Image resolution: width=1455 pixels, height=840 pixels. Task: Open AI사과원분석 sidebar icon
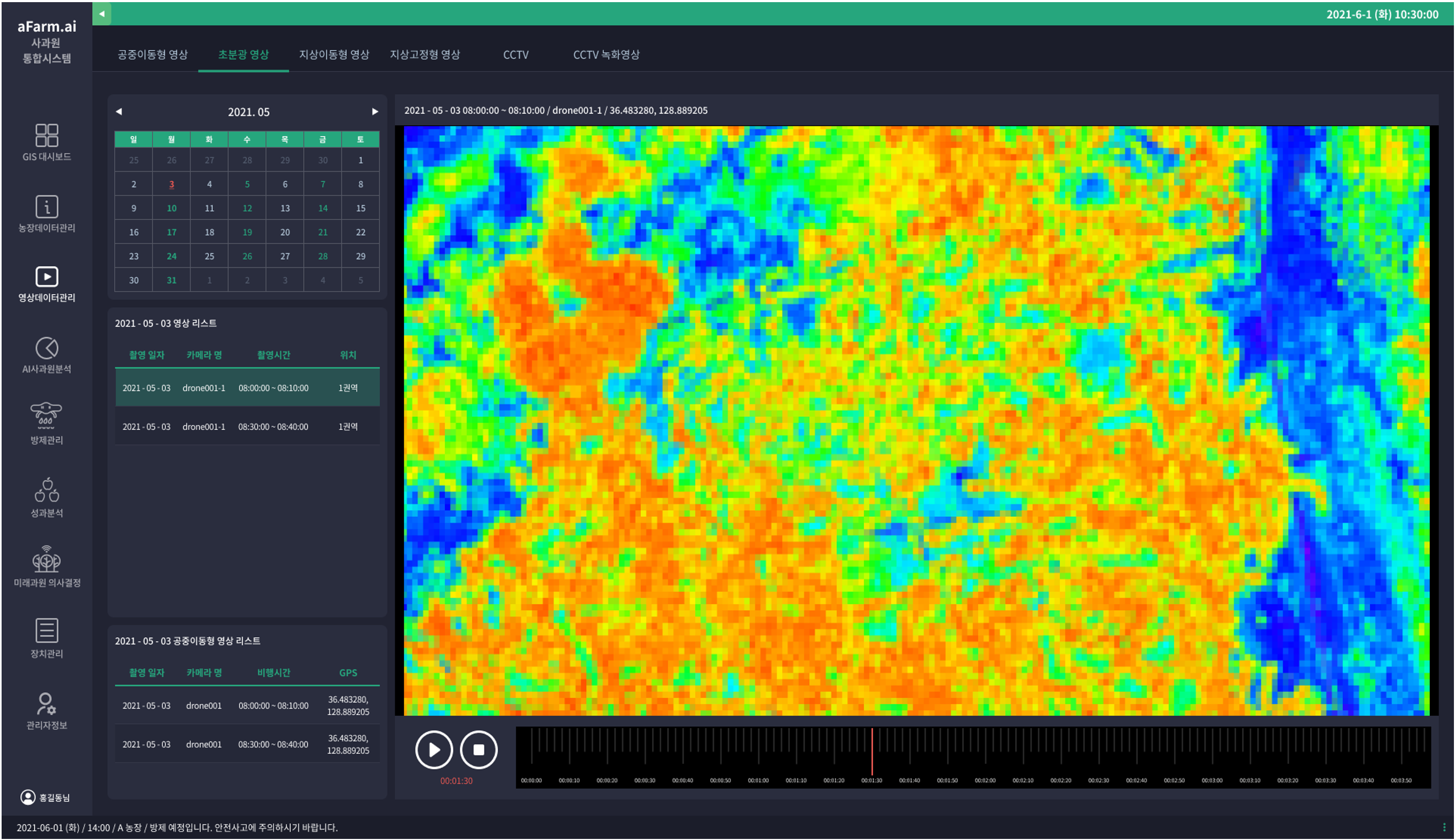pos(47,348)
